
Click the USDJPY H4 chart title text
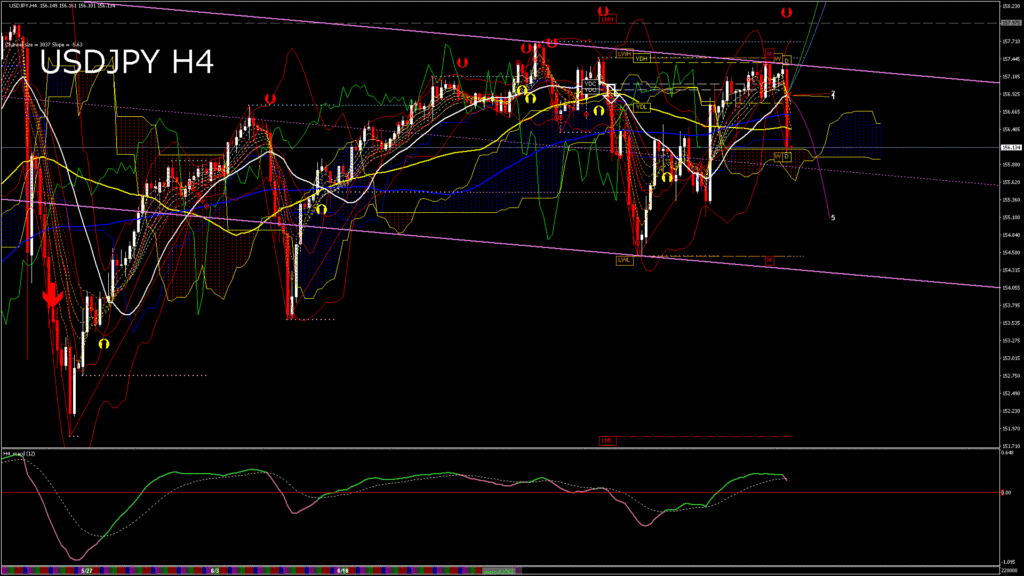(126, 62)
